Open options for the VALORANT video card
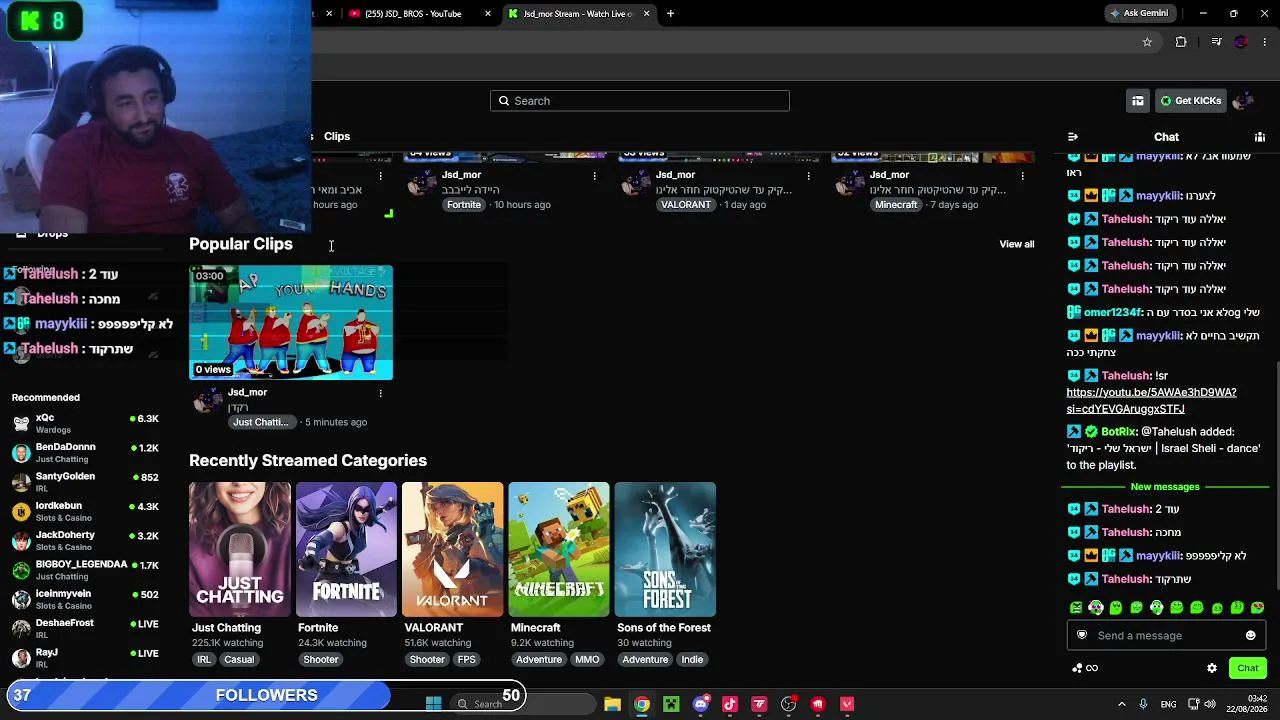Image resolution: width=1280 pixels, height=720 pixels. click(x=808, y=176)
